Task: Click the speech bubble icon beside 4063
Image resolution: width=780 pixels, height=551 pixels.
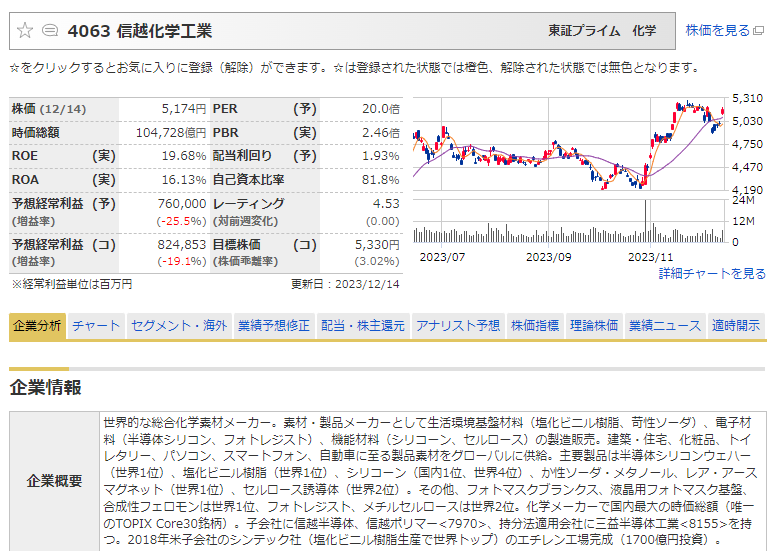Action: pos(50,31)
